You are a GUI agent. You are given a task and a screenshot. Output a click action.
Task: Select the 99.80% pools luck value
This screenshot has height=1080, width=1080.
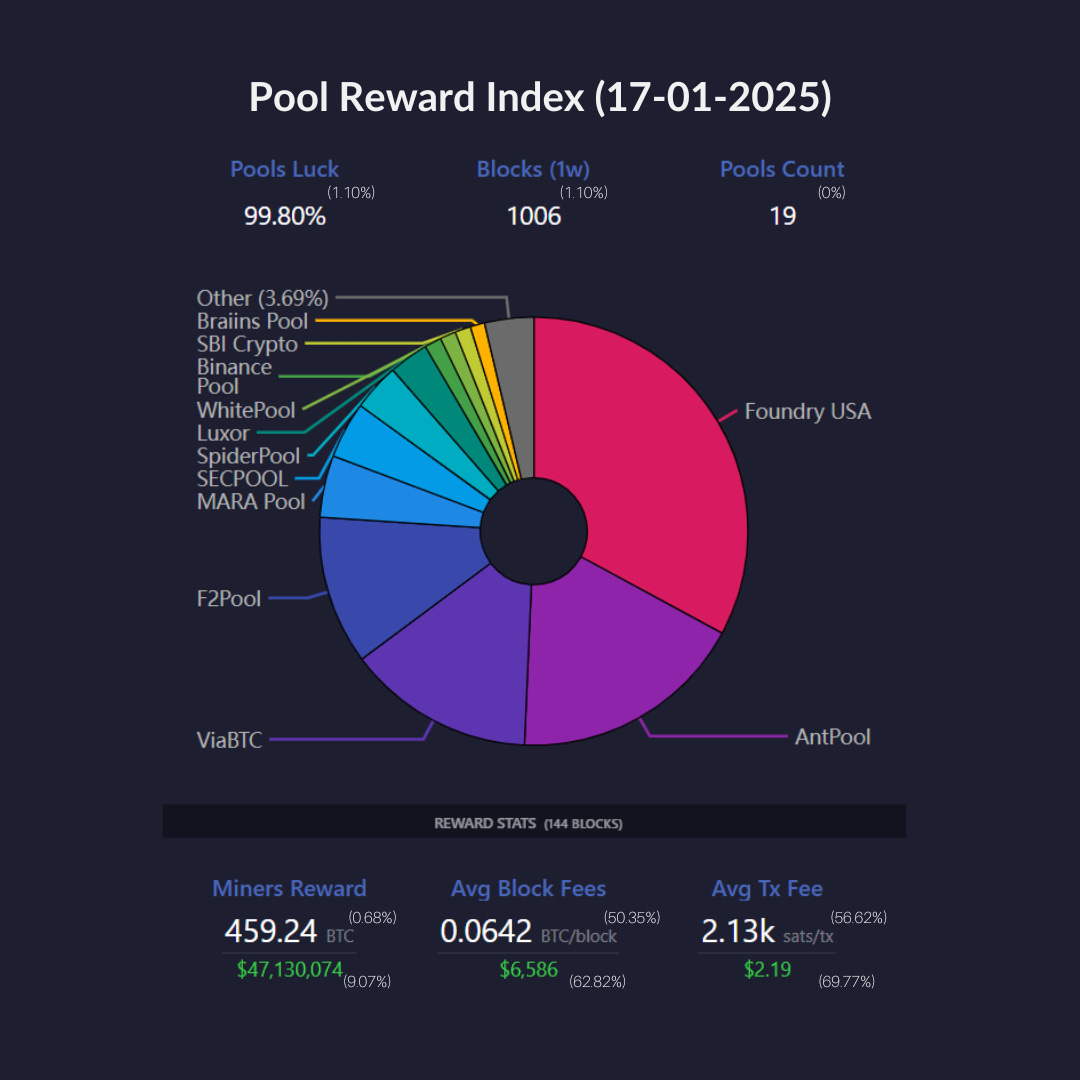pyautogui.click(x=284, y=216)
